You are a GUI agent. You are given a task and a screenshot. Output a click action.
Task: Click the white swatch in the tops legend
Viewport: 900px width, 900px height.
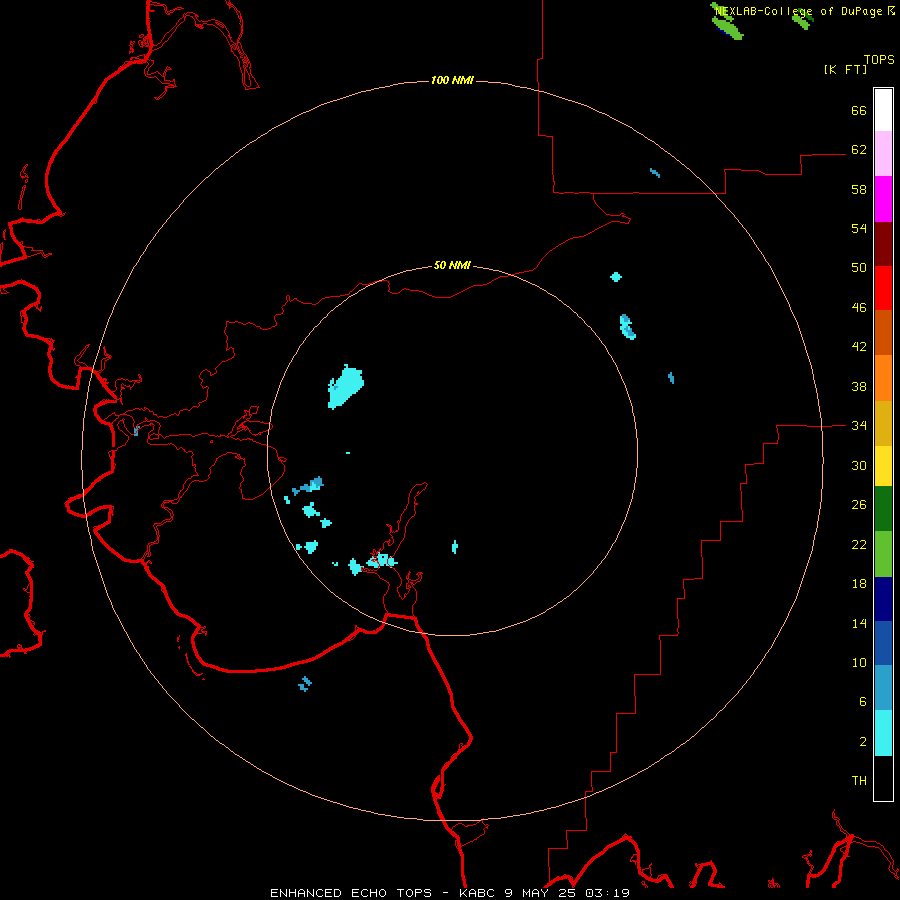pos(883,110)
